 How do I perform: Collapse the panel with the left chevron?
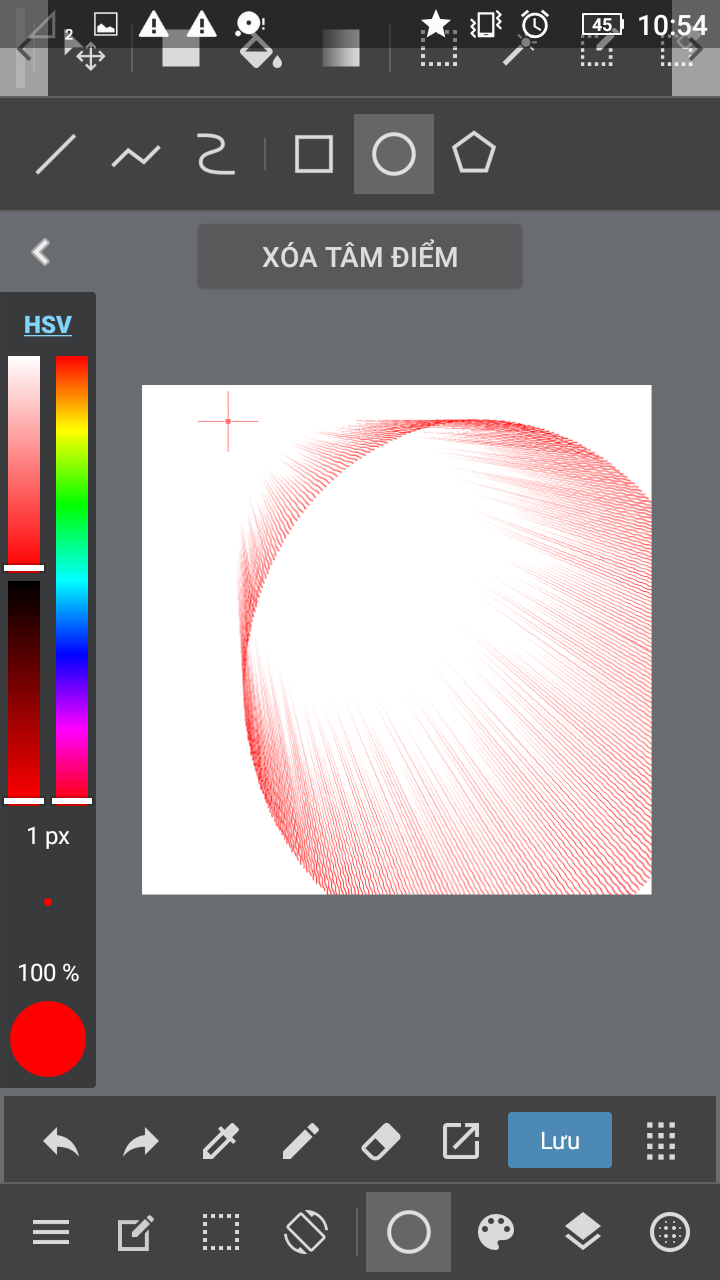coord(41,252)
